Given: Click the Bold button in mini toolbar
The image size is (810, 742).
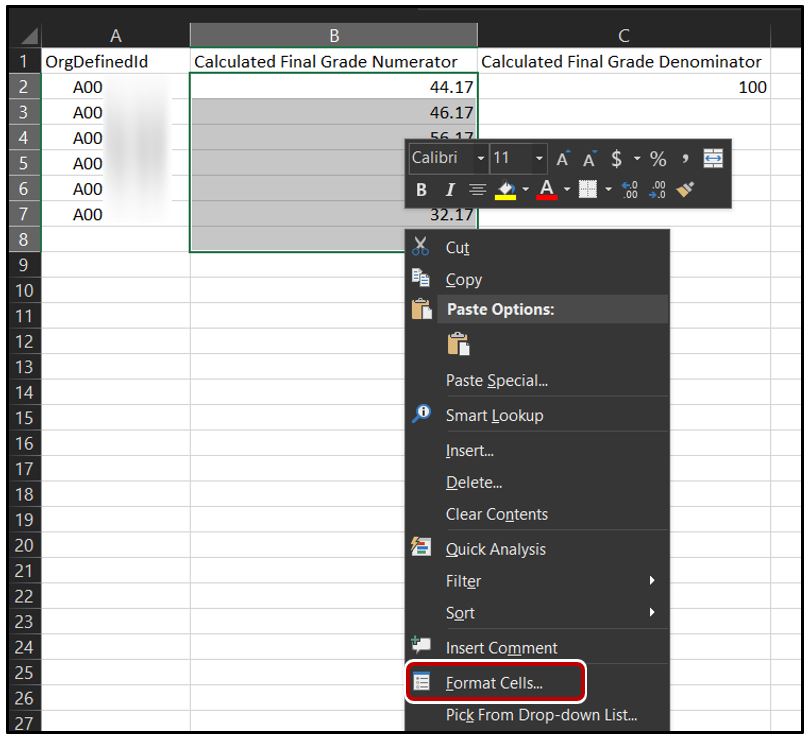Looking at the screenshot, I should (x=421, y=189).
